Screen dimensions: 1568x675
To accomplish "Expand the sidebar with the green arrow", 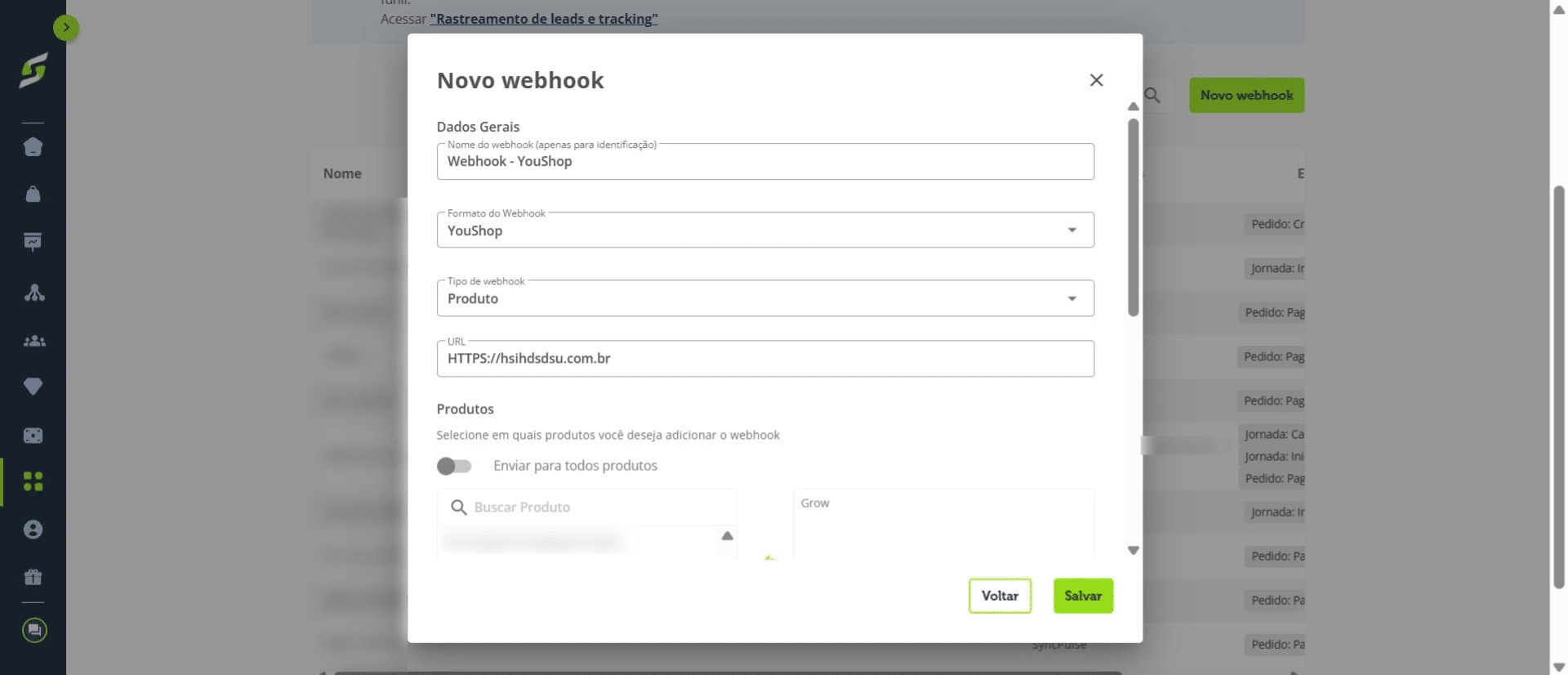I will [66, 28].
